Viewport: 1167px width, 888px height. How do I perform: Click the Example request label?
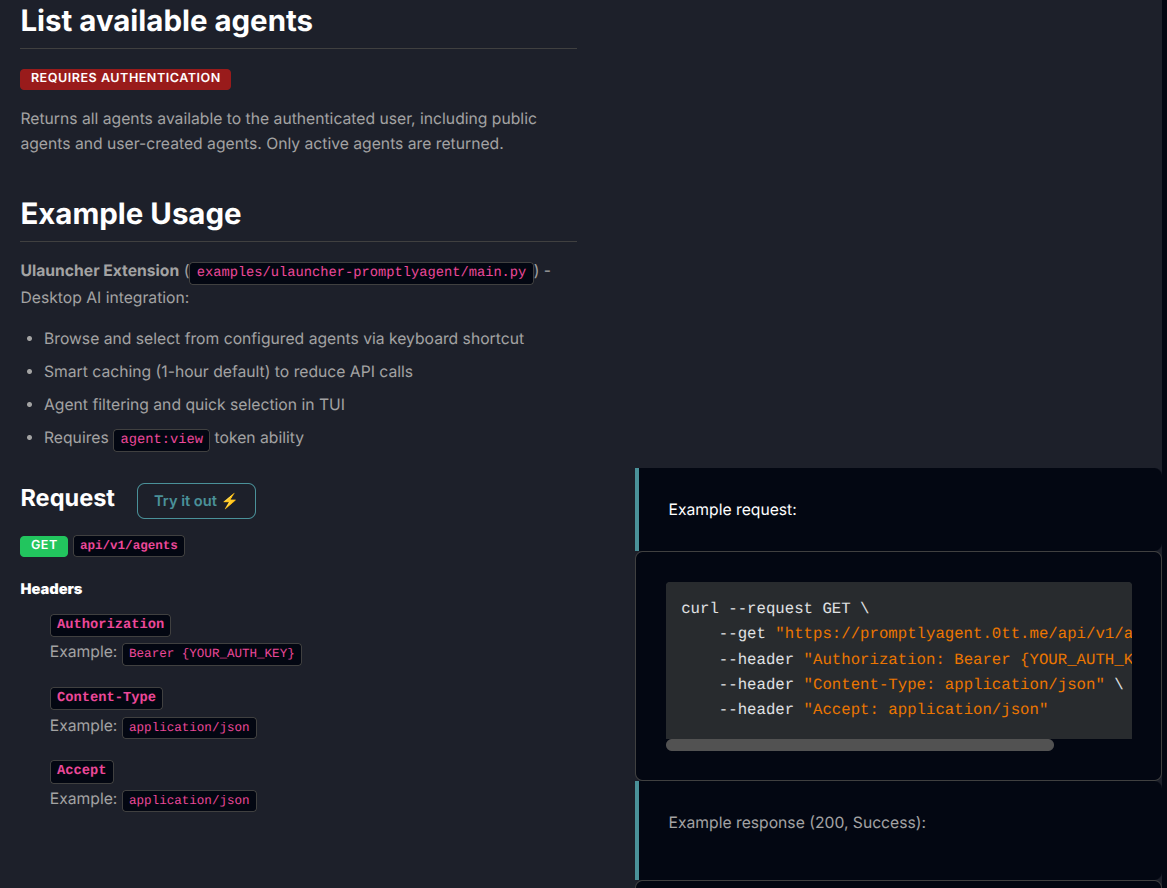732,510
